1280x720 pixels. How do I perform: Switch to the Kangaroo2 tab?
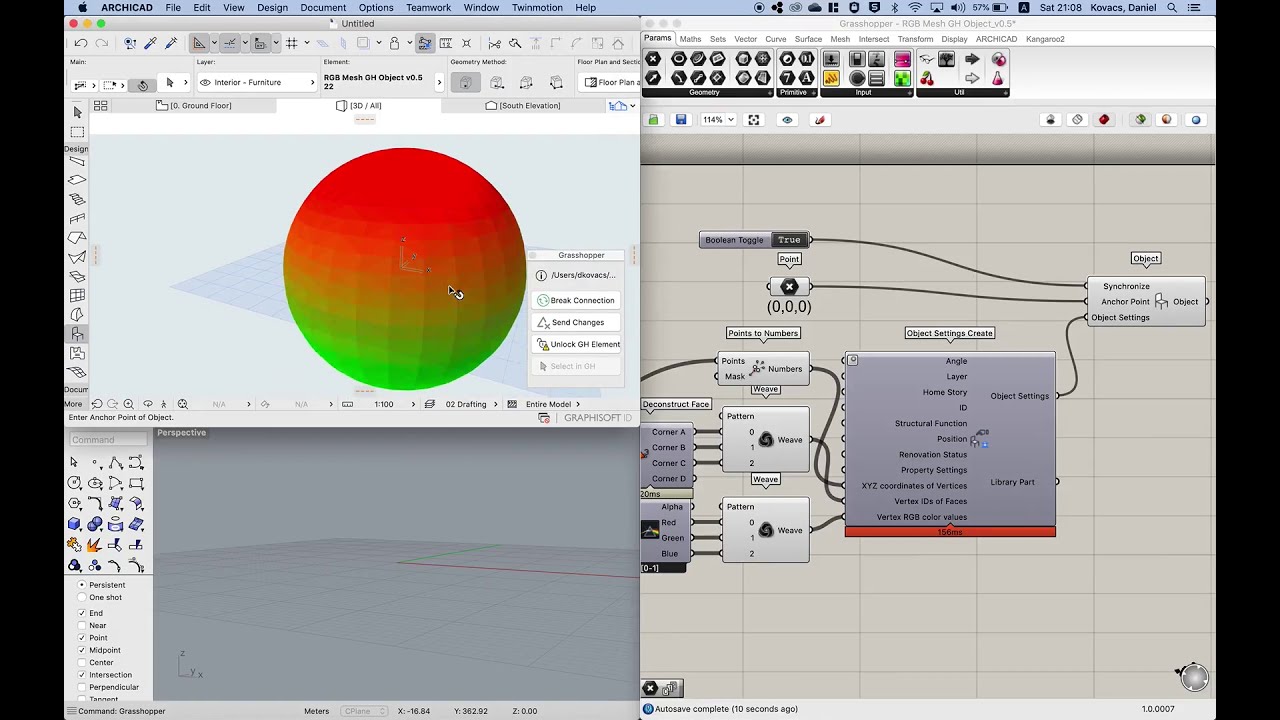[x=1045, y=39]
